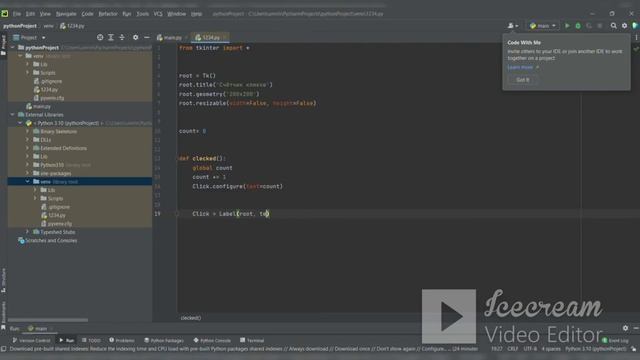Open Project panel options gear
Image resolution: width=640 pixels, height=360 pixels.
(136, 37)
